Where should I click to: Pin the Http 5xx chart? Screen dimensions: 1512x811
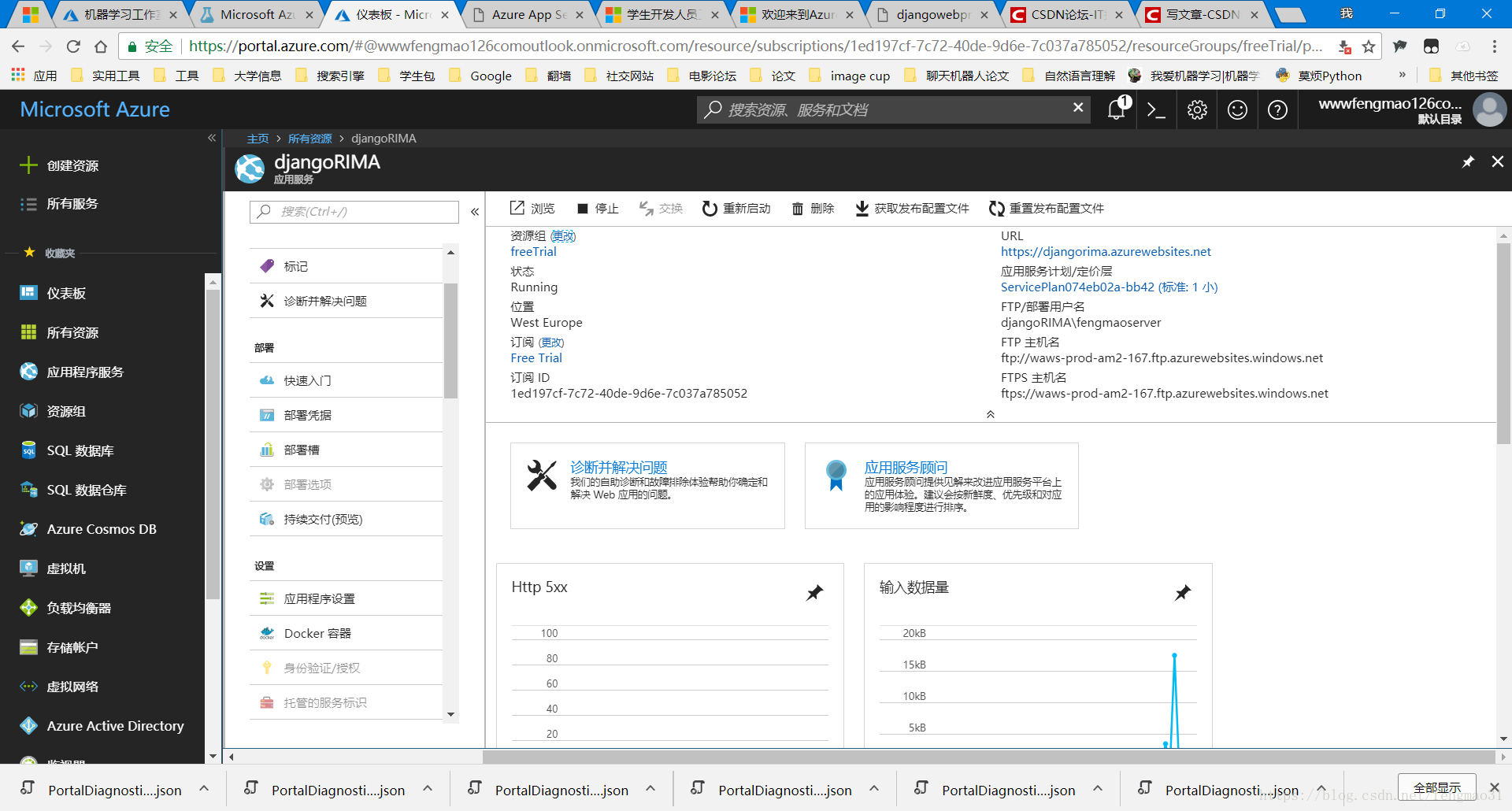click(814, 593)
